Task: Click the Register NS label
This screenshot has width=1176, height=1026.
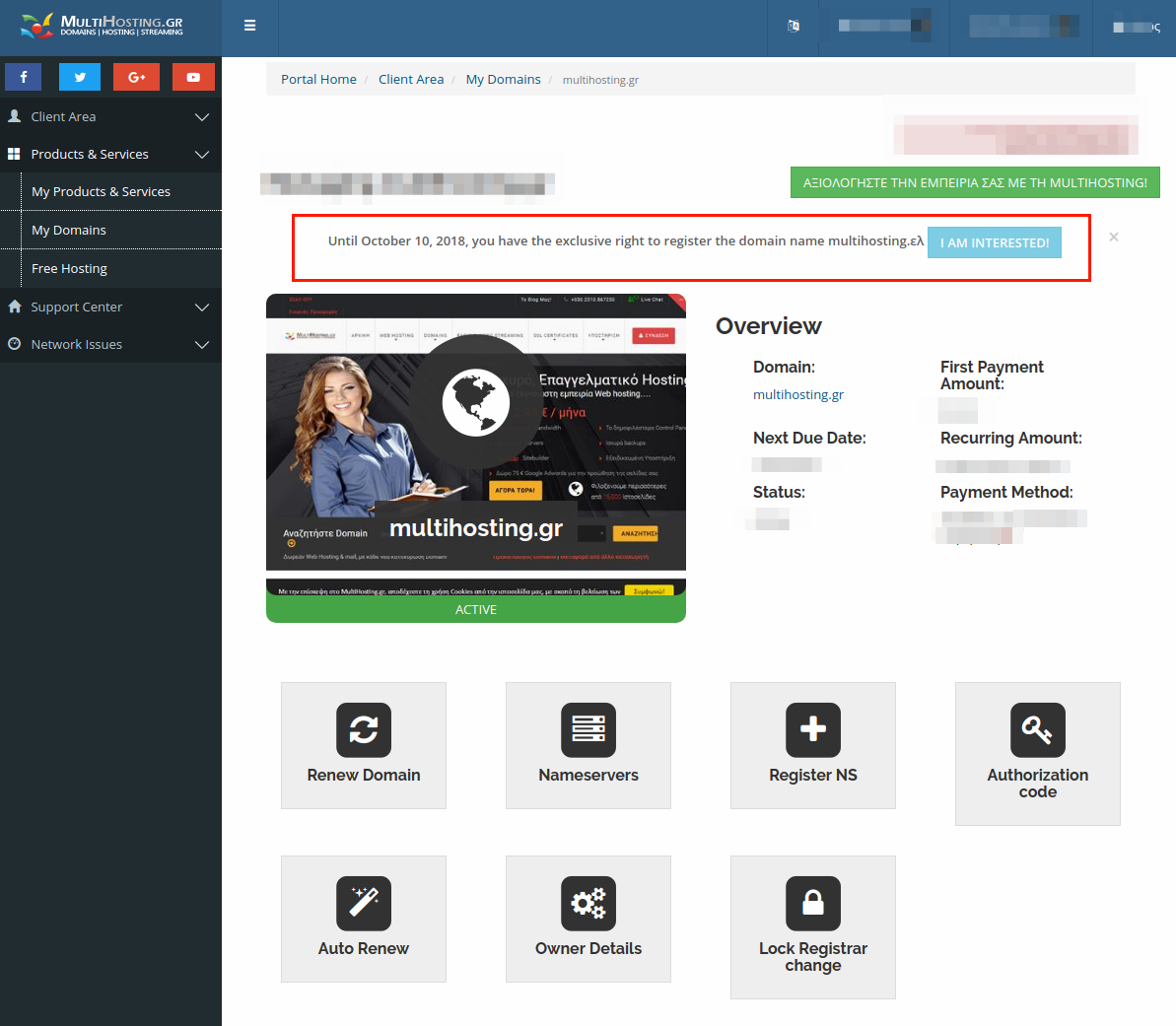Action: [x=813, y=775]
